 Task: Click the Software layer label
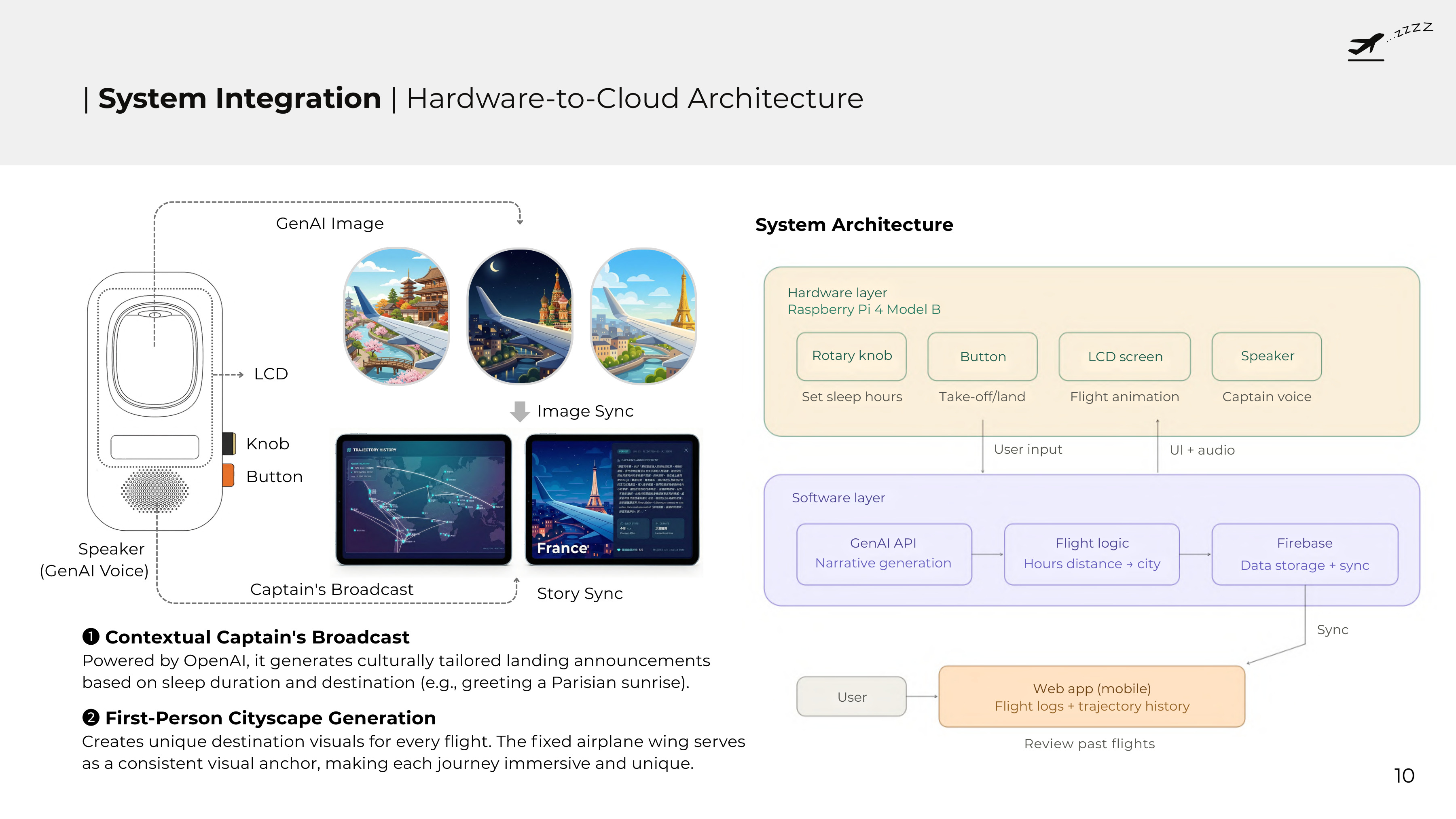click(x=838, y=498)
